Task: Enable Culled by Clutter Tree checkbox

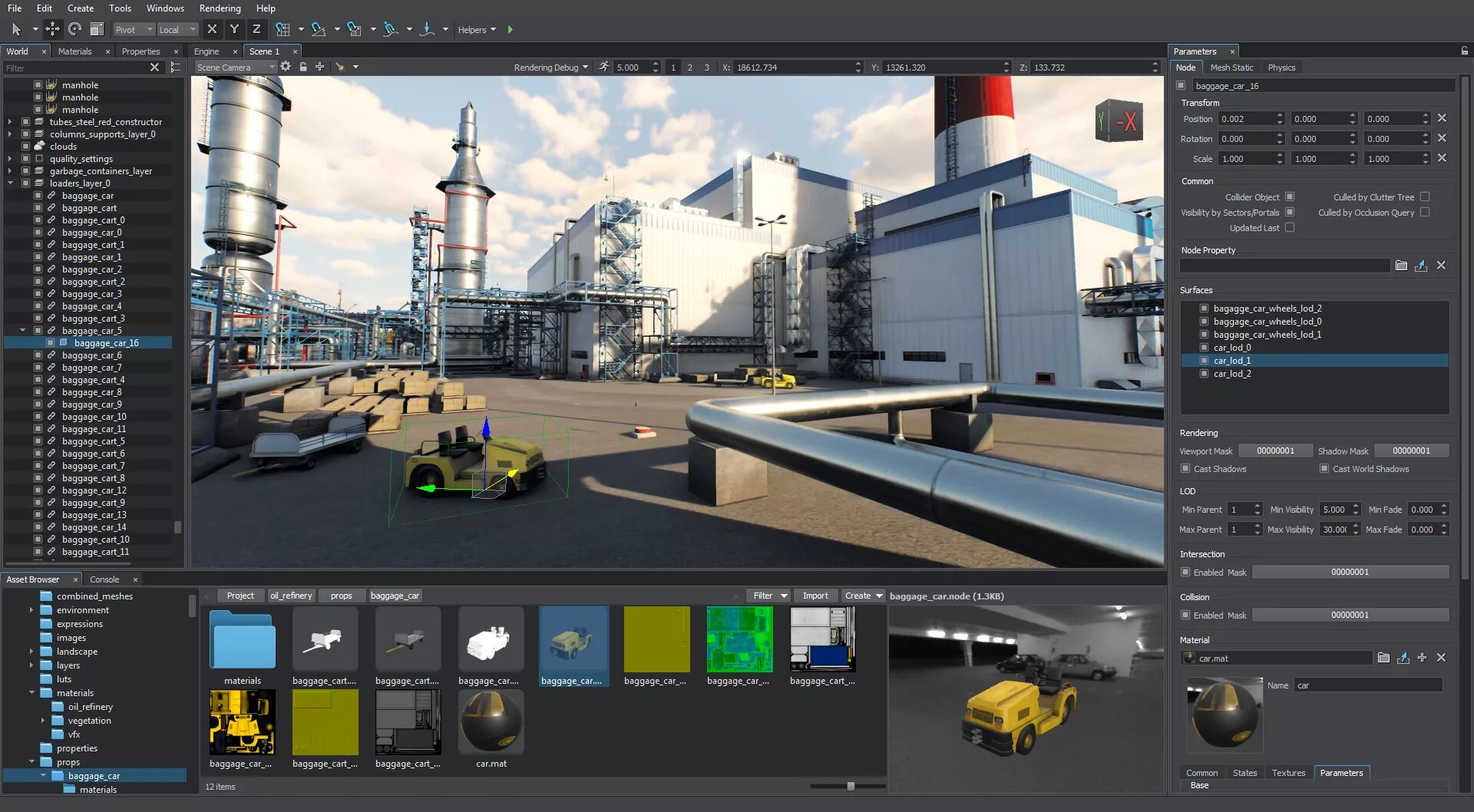Action: pyautogui.click(x=1425, y=197)
